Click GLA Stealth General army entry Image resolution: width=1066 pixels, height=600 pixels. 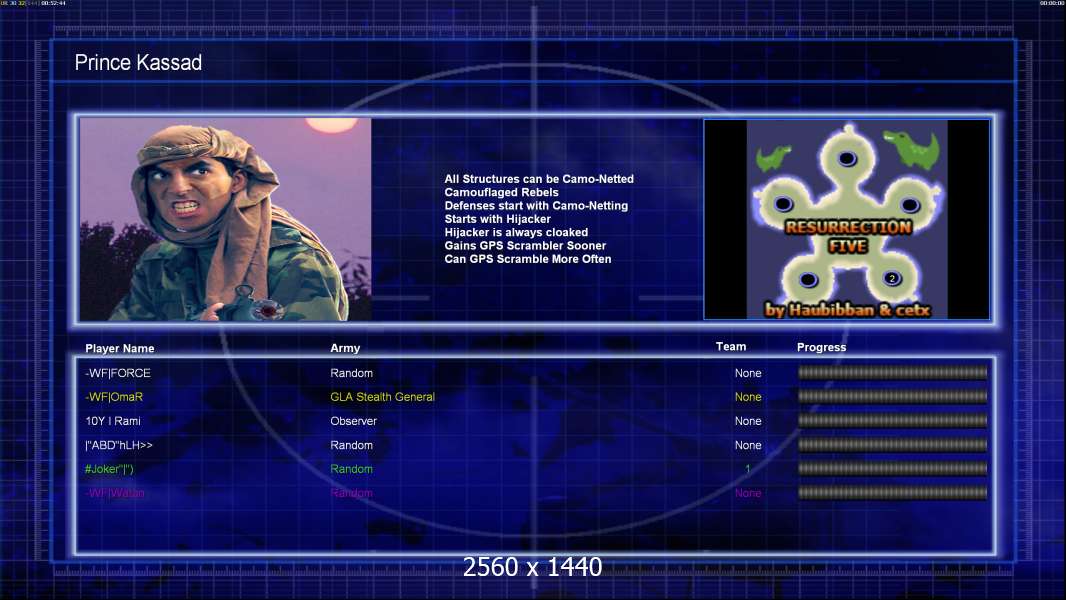point(382,397)
